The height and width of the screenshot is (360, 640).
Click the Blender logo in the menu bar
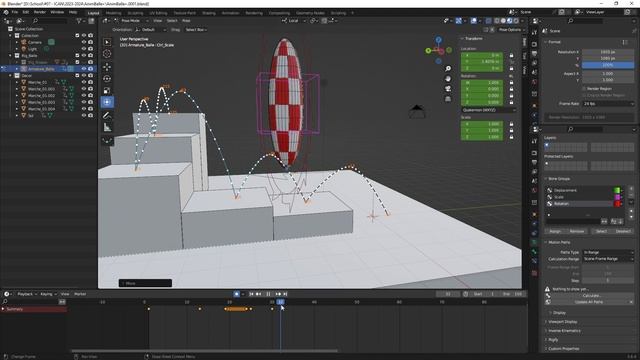click(6, 12)
